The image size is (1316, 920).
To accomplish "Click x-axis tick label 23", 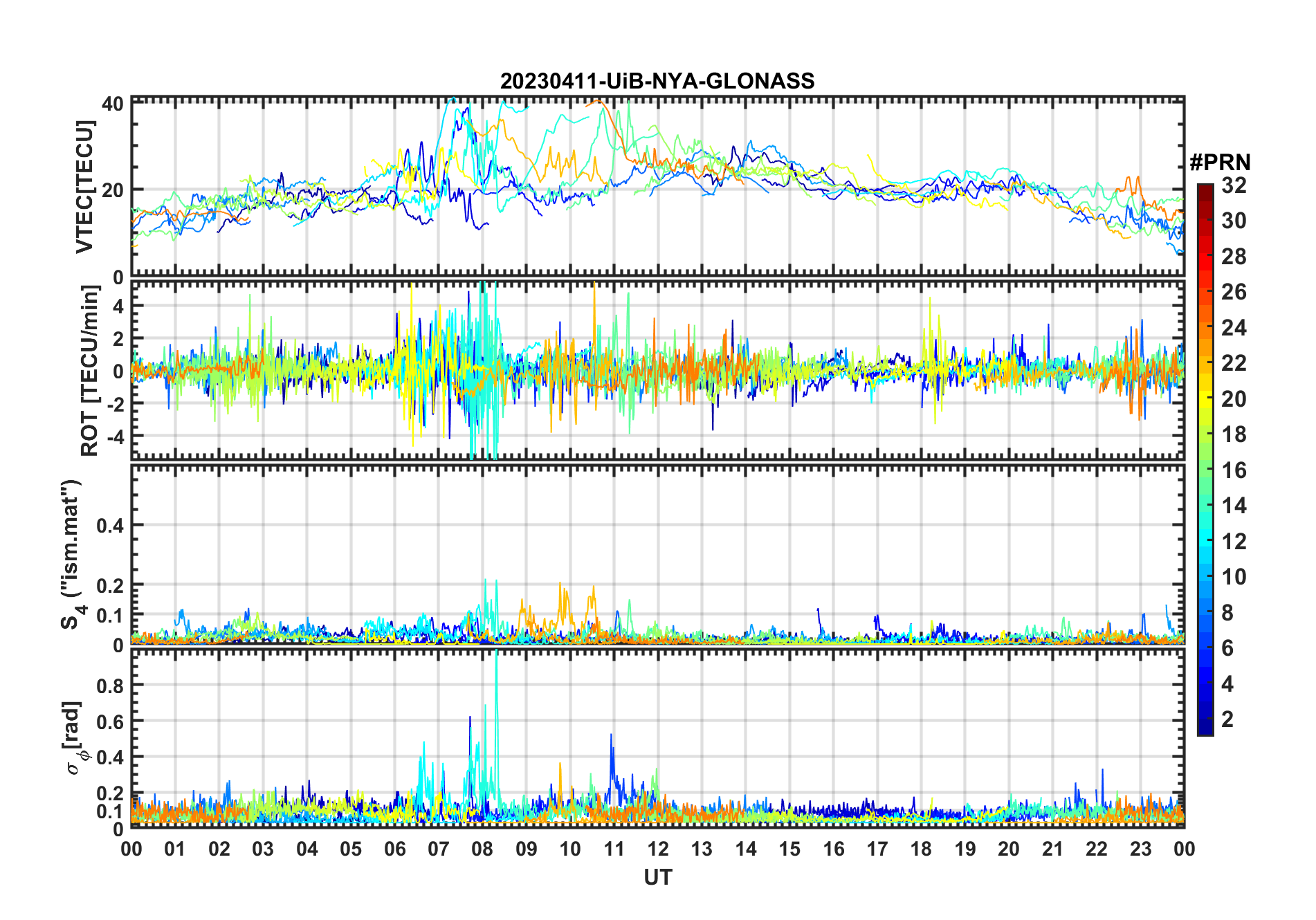I will point(1140,849).
